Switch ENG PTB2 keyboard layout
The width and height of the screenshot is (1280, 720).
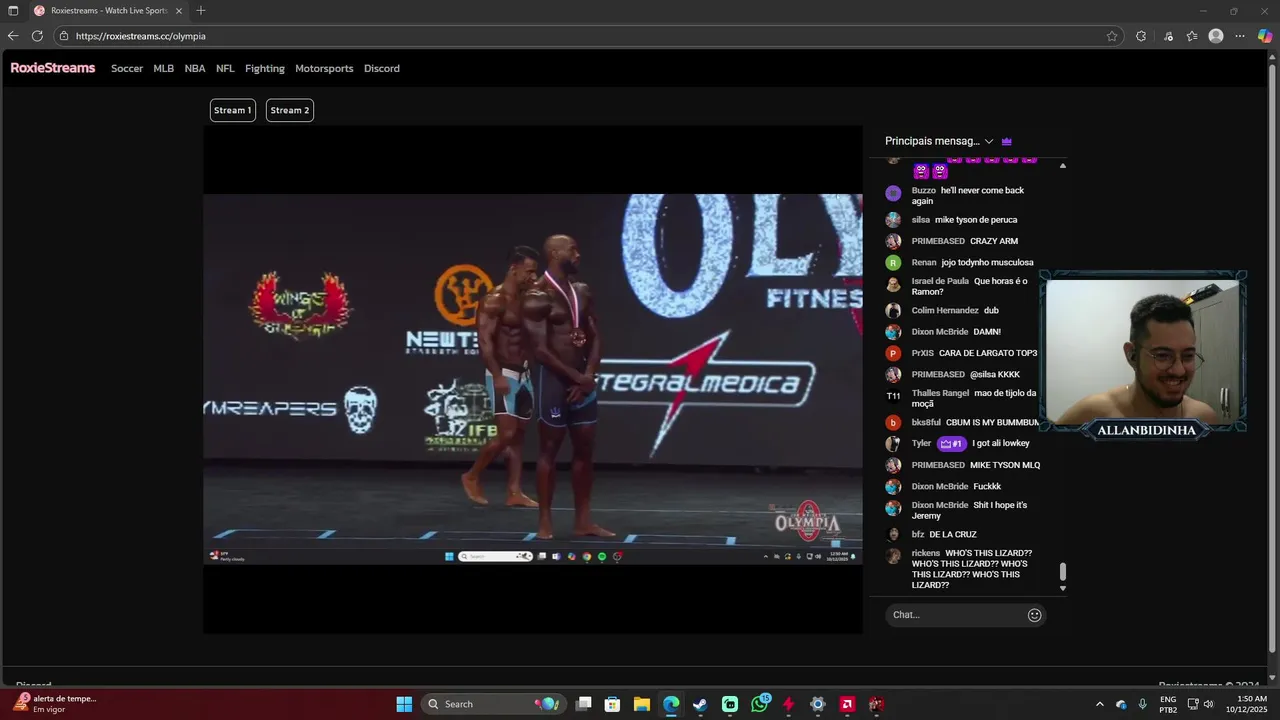[x=1168, y=704]
